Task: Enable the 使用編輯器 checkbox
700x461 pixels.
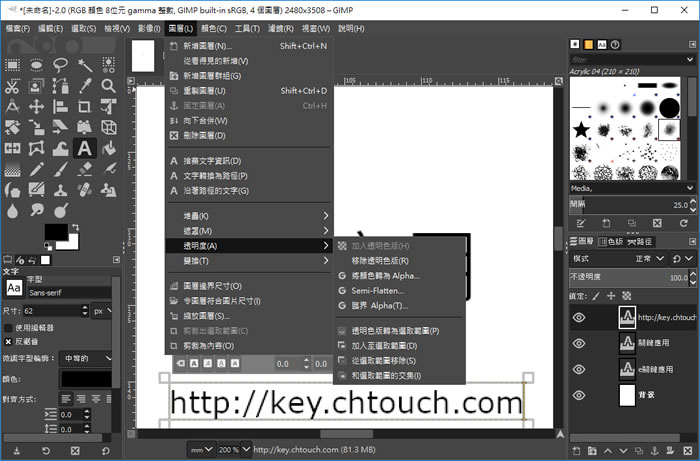Action: 8,328
